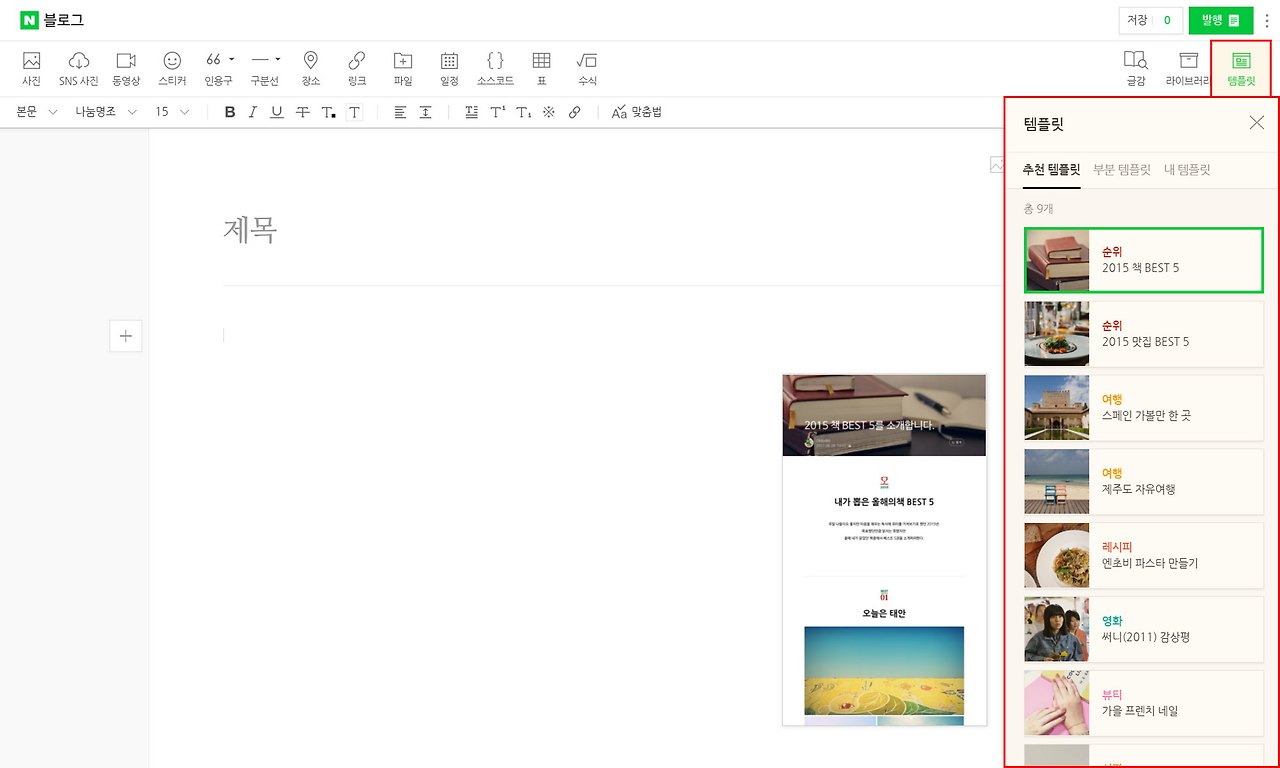The width and height of the screenshot is (1280, 768).
Task: Open the list formatting tool
Action: tap(472, 112)
